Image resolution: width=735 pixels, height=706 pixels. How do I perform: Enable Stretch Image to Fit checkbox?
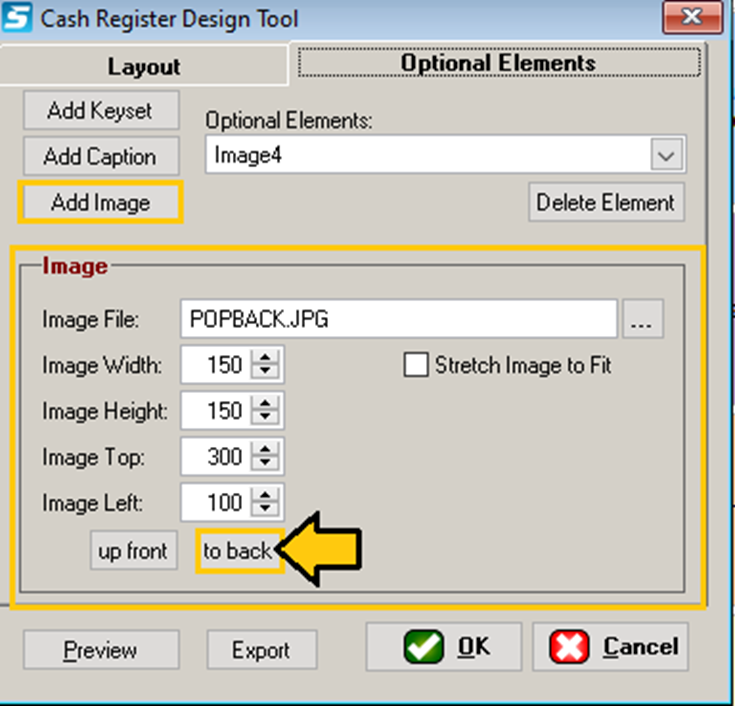pos(416,365)
